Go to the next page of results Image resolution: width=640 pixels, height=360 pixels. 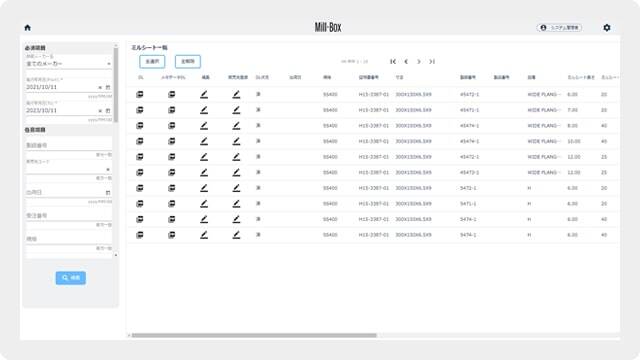(x=419, y=62)
